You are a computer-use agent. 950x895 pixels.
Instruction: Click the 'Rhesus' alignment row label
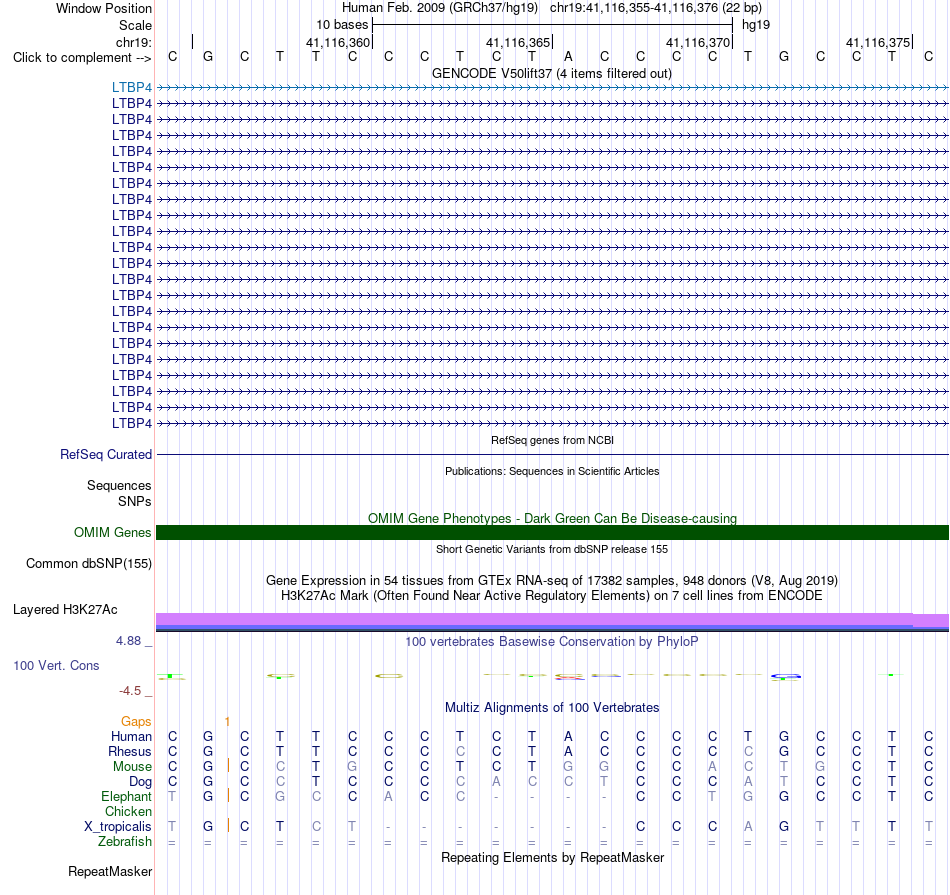pos(130,751)
